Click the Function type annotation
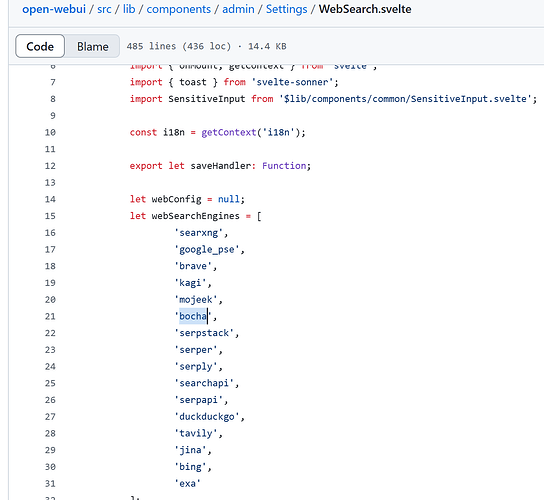This screenshot has width=544, height=500. tap(284, 166)
